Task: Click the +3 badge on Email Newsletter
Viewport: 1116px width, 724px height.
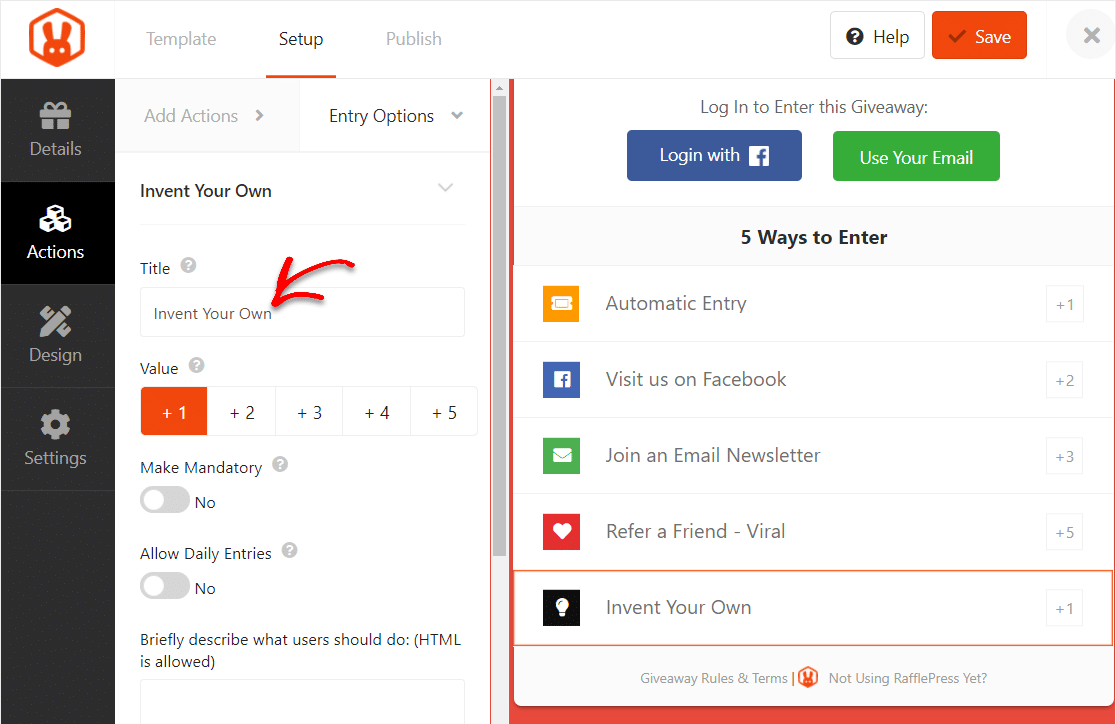Action: click(x=1065, y=456)
